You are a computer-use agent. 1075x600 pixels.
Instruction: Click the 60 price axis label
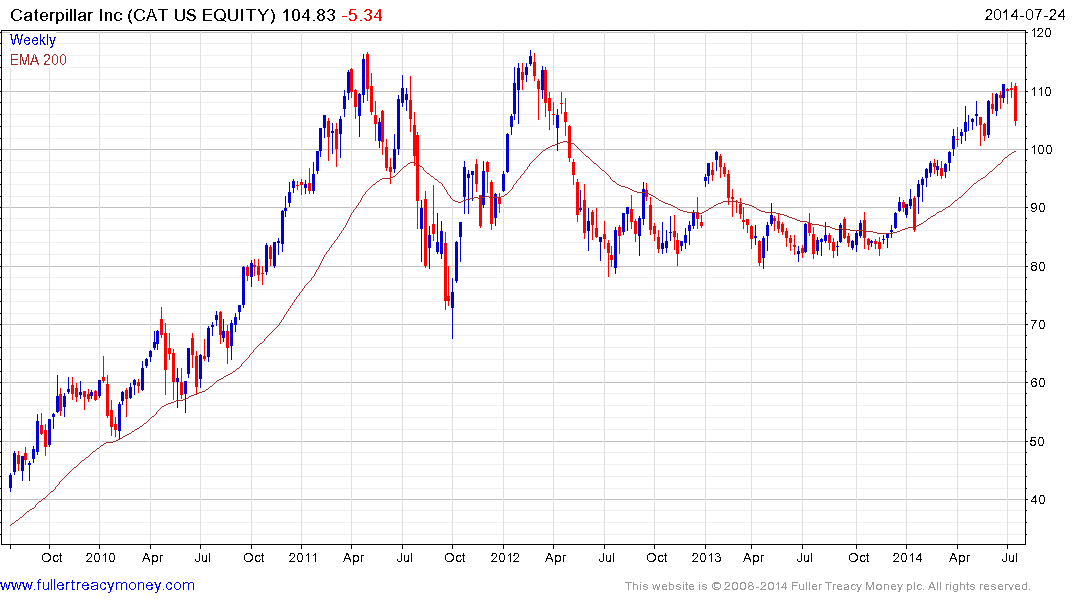pyautogui.click(x=1038, y=383)
